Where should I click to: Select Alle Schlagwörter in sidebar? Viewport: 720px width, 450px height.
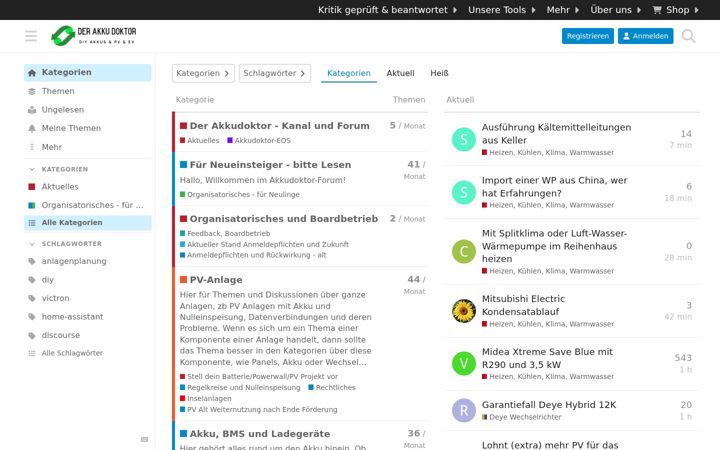[x=87, y=353]
